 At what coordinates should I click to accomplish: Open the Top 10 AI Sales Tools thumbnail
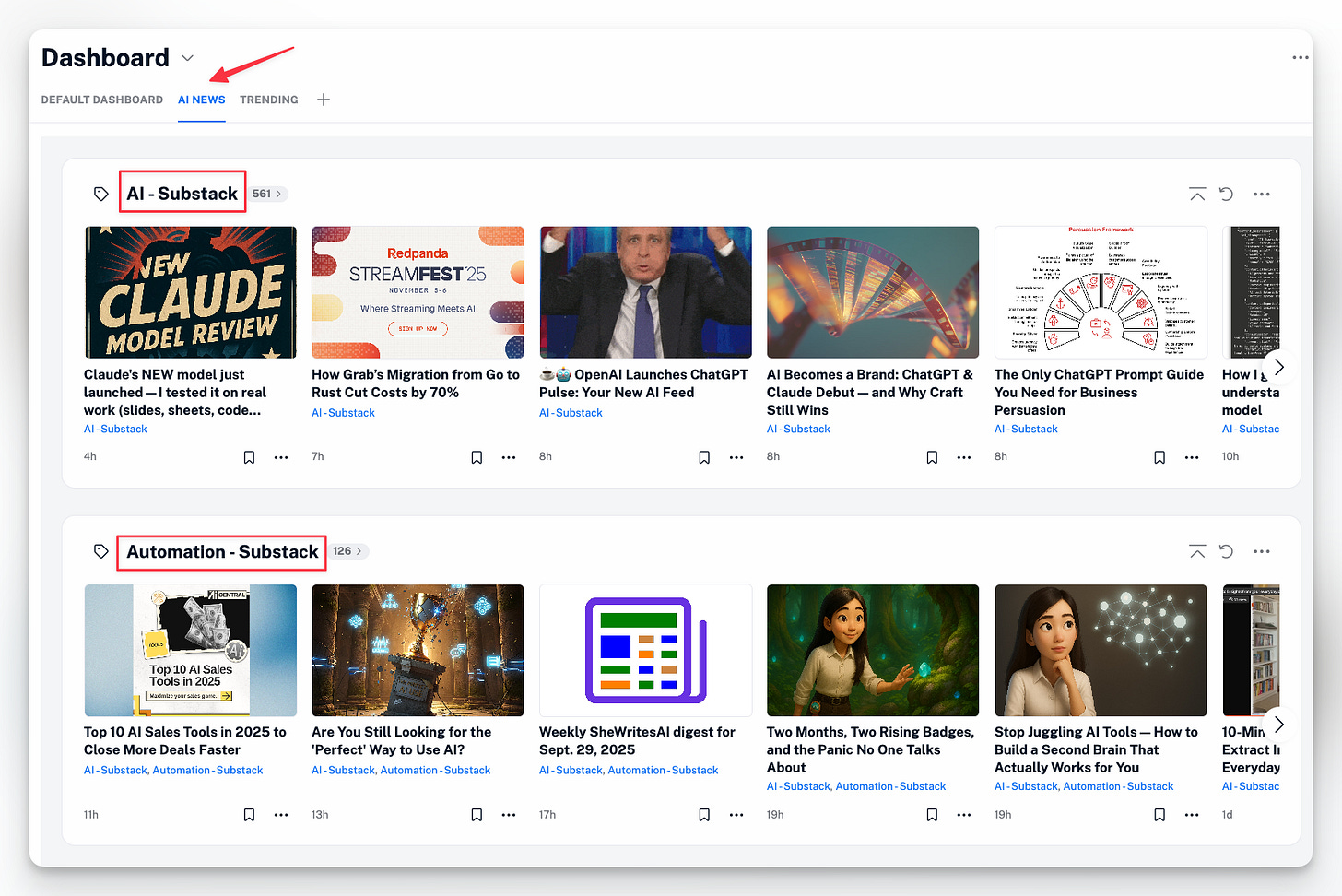(191, 650)
